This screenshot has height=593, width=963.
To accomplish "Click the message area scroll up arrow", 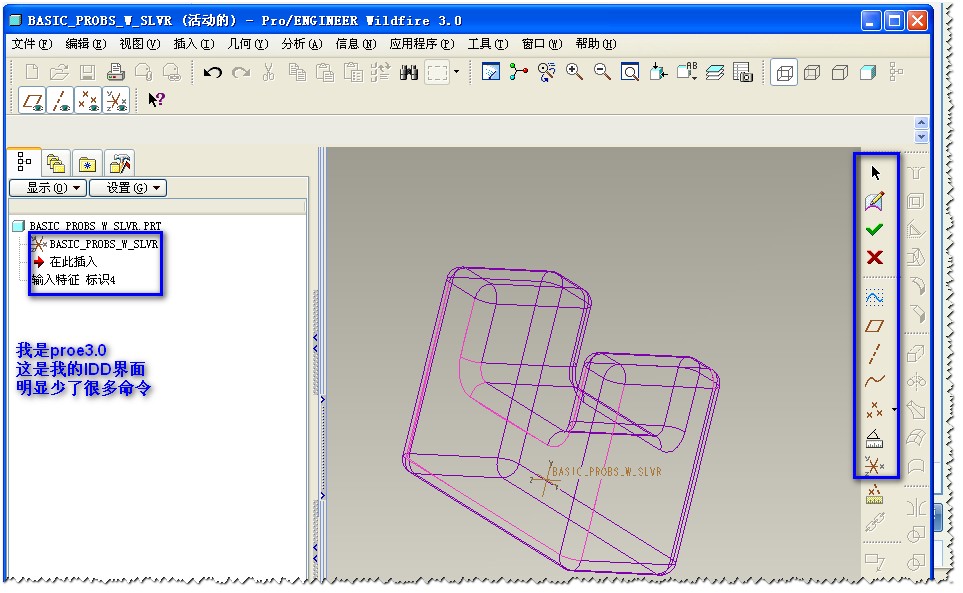I will pyautogui.click(x=921, y=123).
